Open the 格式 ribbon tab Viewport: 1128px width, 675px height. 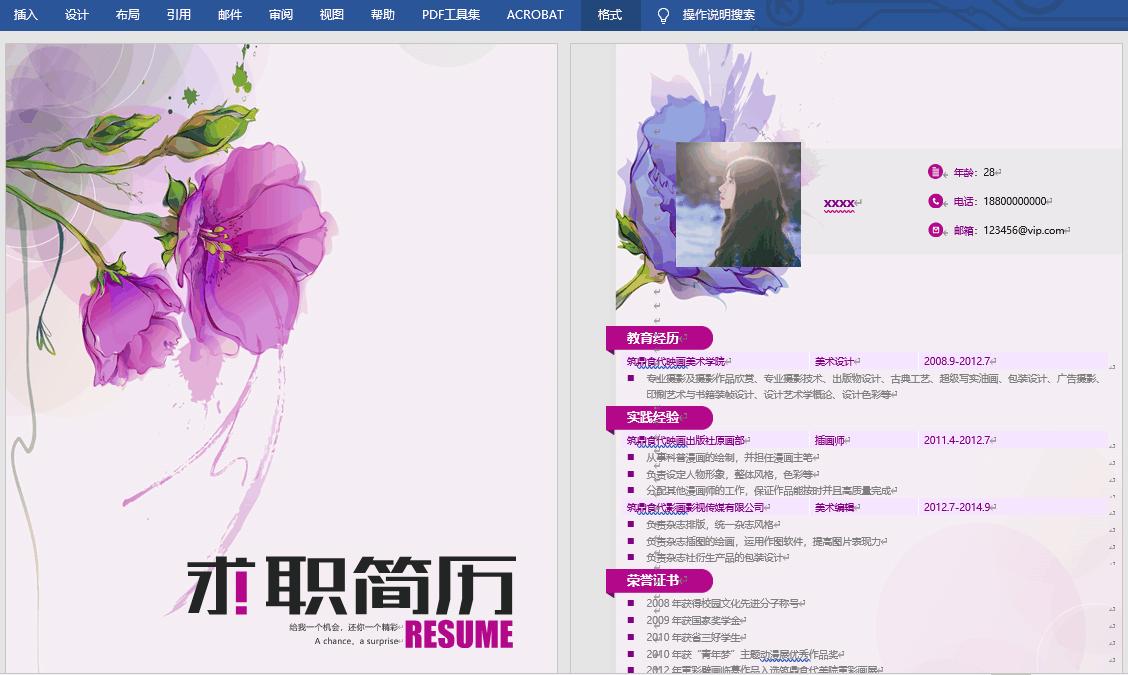click(610, 15)
